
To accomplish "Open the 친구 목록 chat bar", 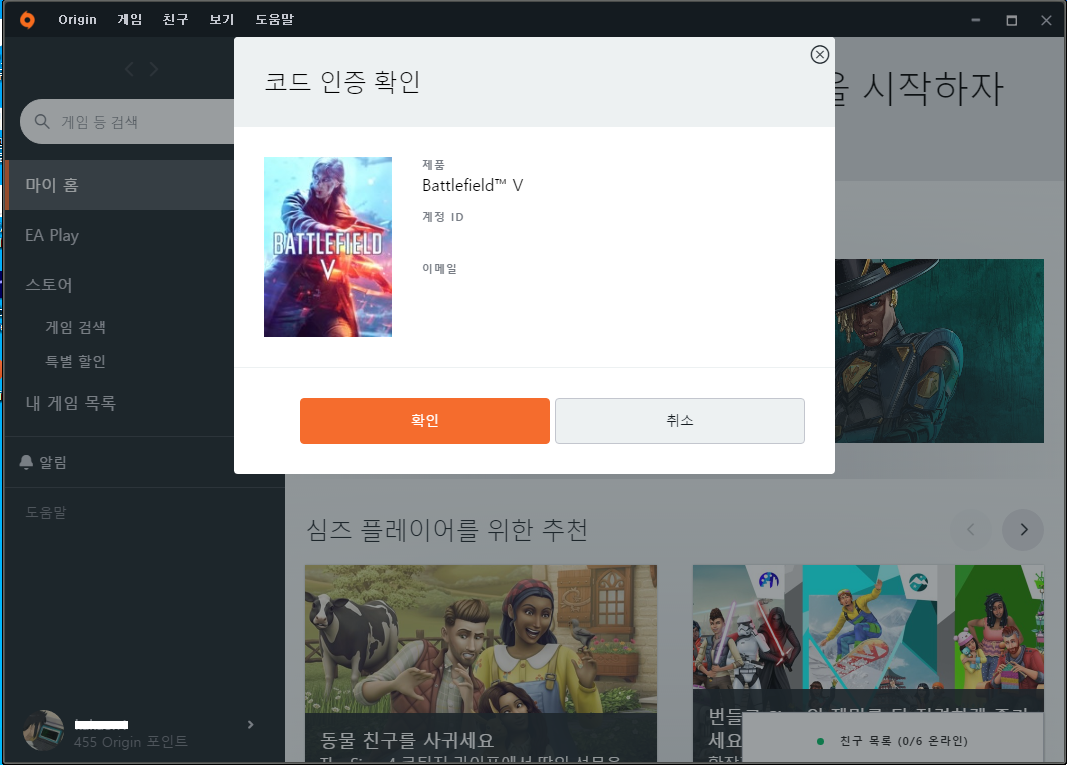I will tap(893, 741).
